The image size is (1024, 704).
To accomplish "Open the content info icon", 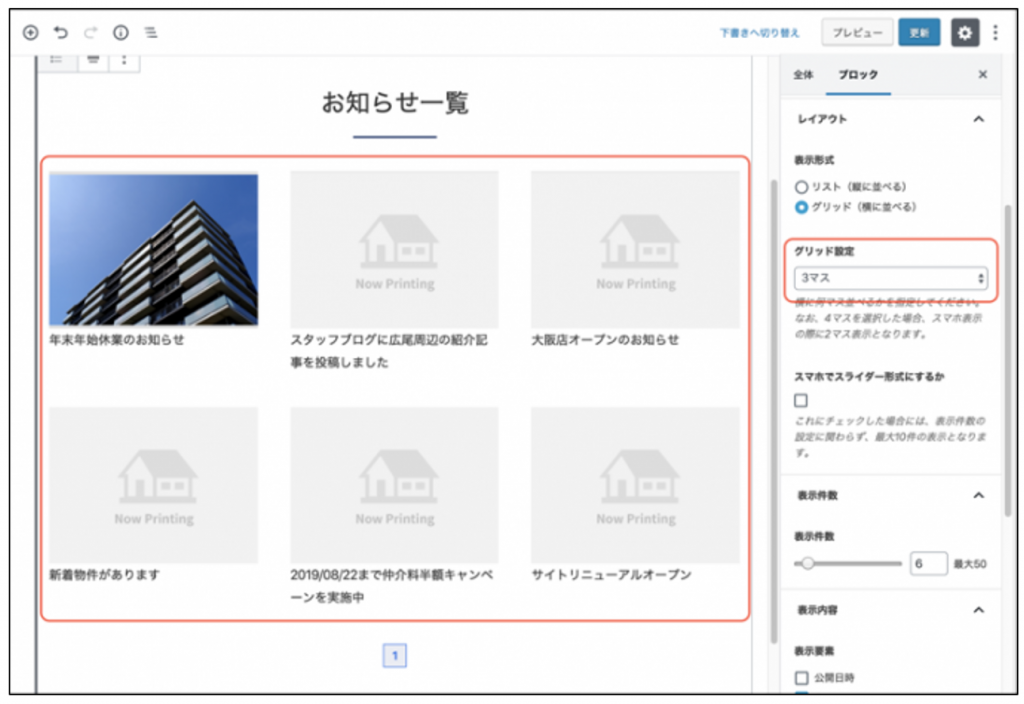I will coord(121,32).
